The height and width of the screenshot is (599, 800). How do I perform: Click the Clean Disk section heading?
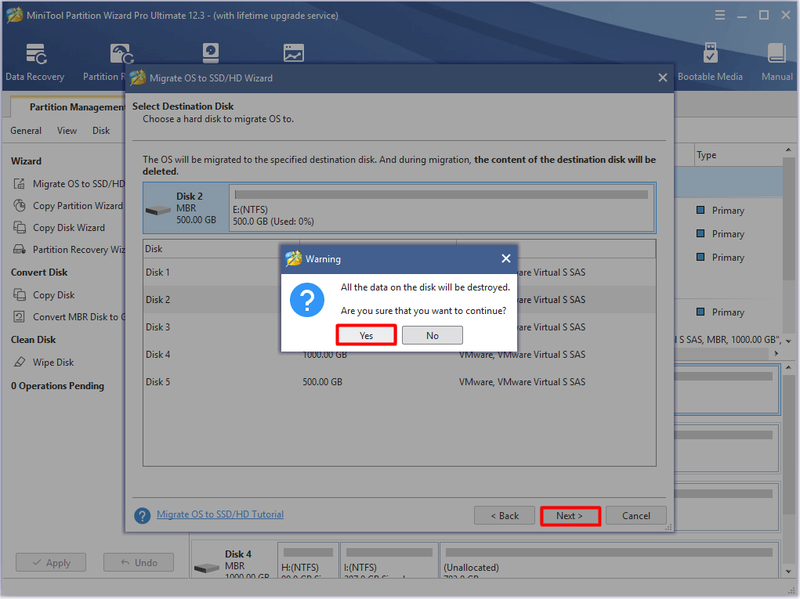[33, 340]
